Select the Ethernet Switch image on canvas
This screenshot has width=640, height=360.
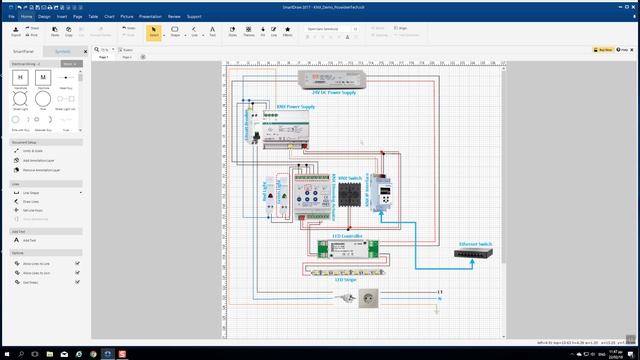pyautogui.click(x=473, y=253)
